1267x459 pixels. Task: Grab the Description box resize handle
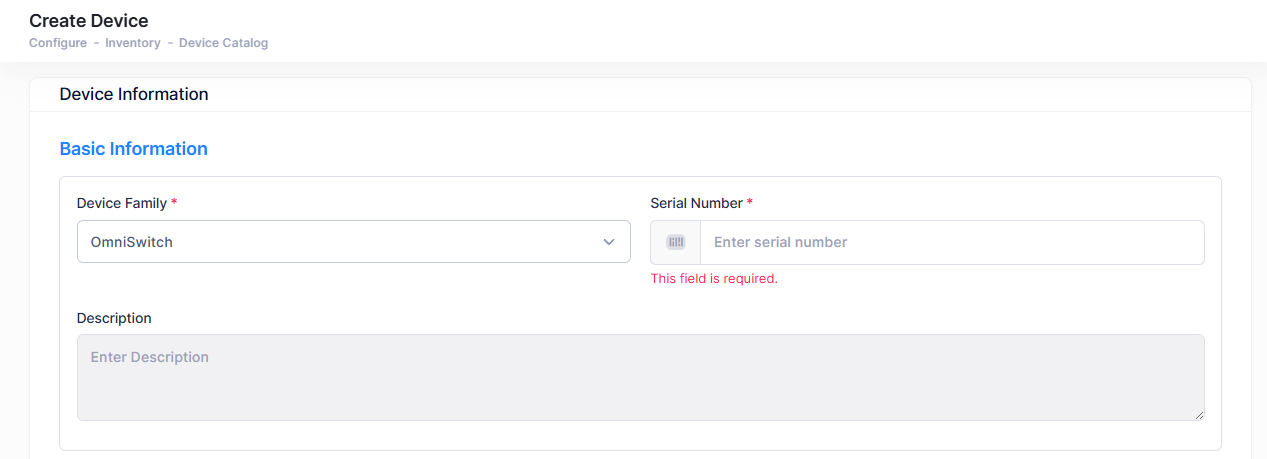tap(1198, 414)
